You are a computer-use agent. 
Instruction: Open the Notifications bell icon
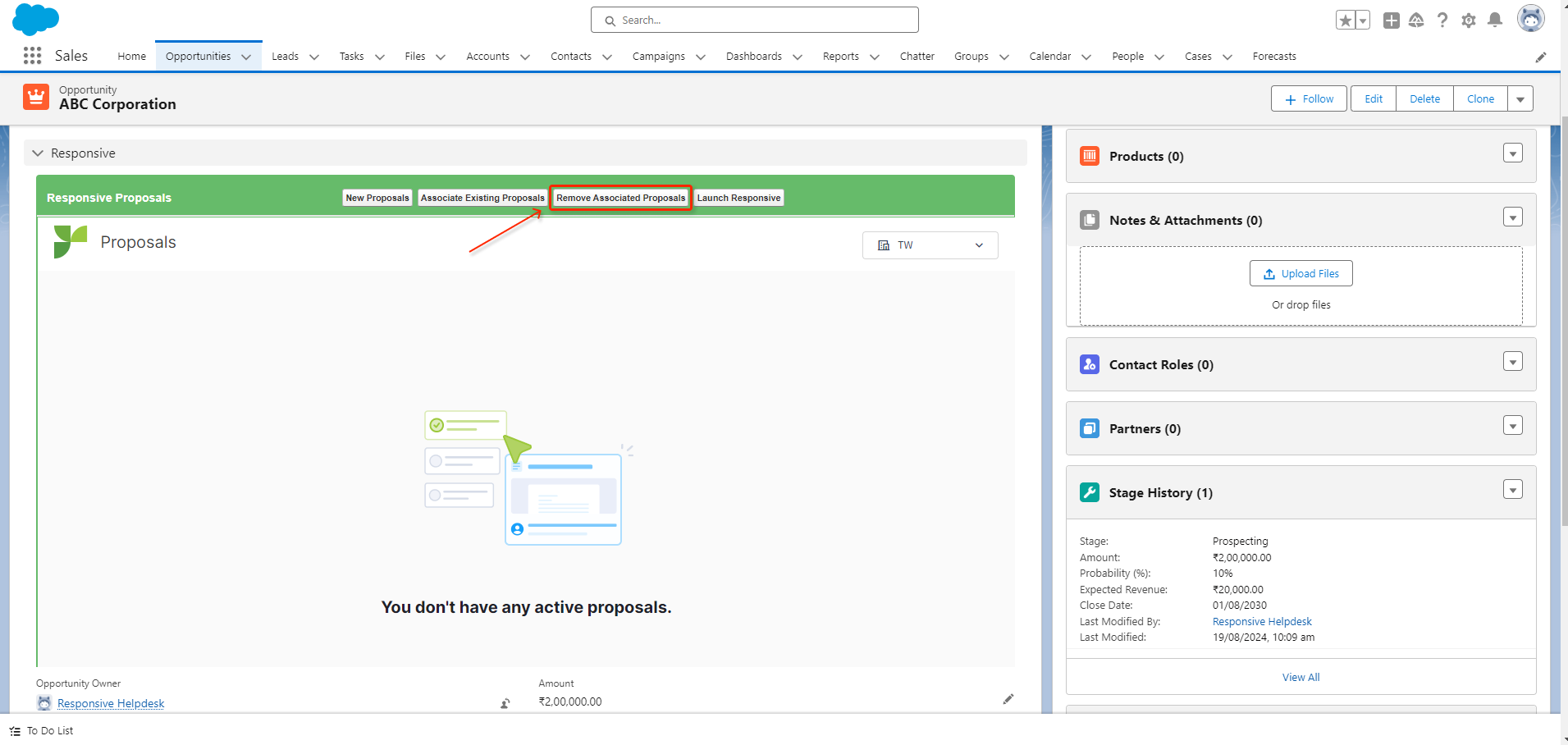1495,21
